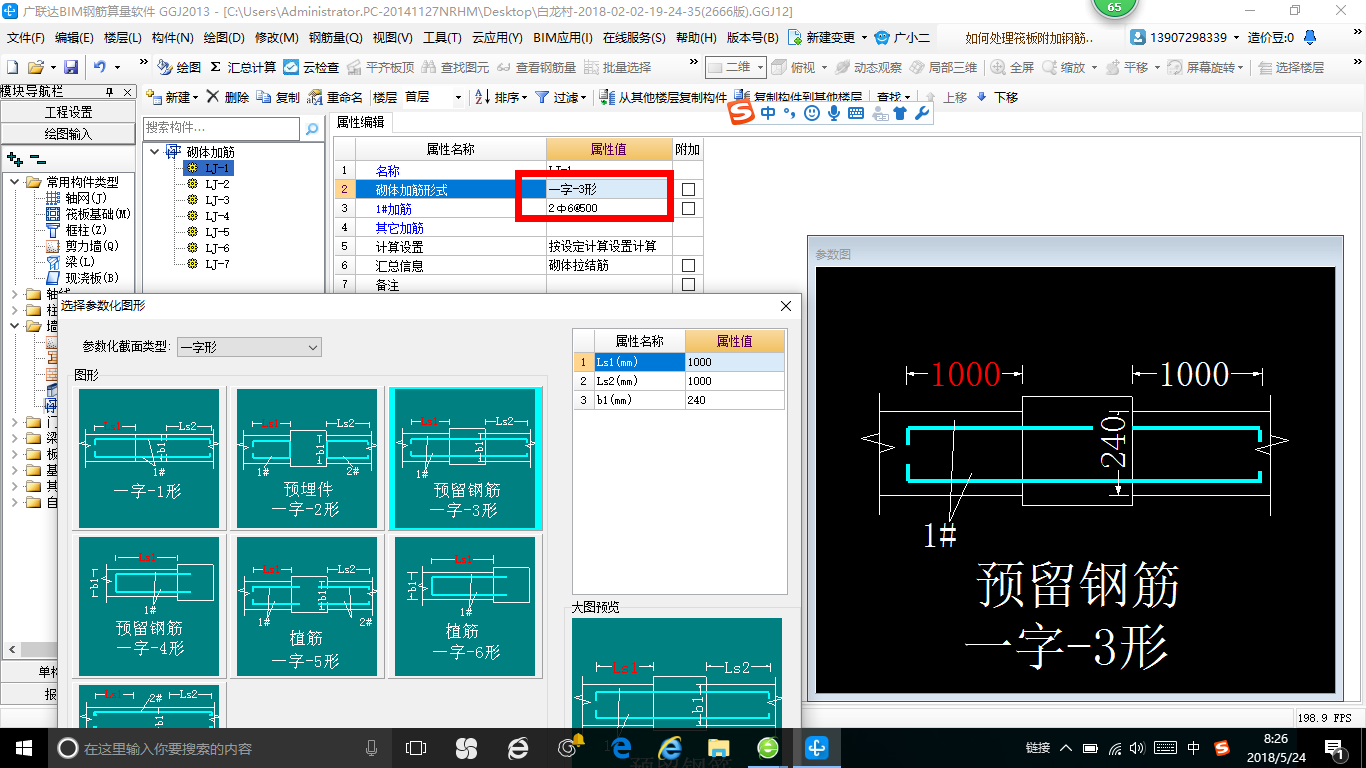The width and height of the screenshot is (1366, 768).
Task: Click expand-all plus icon in navigator
Action: 15,159
